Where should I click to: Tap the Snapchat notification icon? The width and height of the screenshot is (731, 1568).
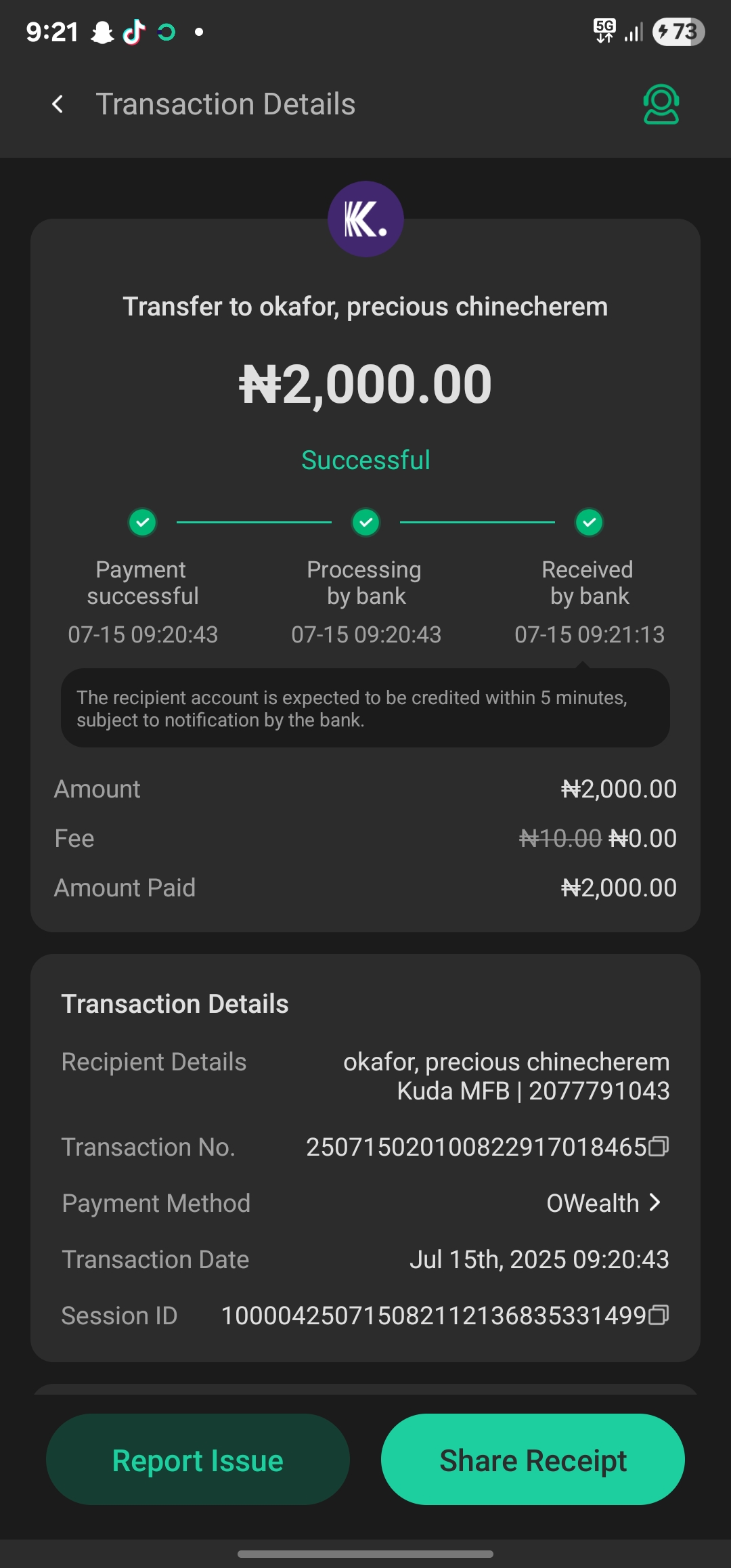tap(102, 32)
